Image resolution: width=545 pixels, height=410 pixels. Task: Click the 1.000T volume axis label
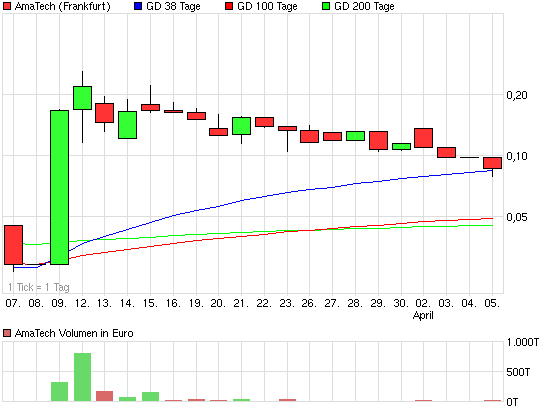[x=523, y=342]
